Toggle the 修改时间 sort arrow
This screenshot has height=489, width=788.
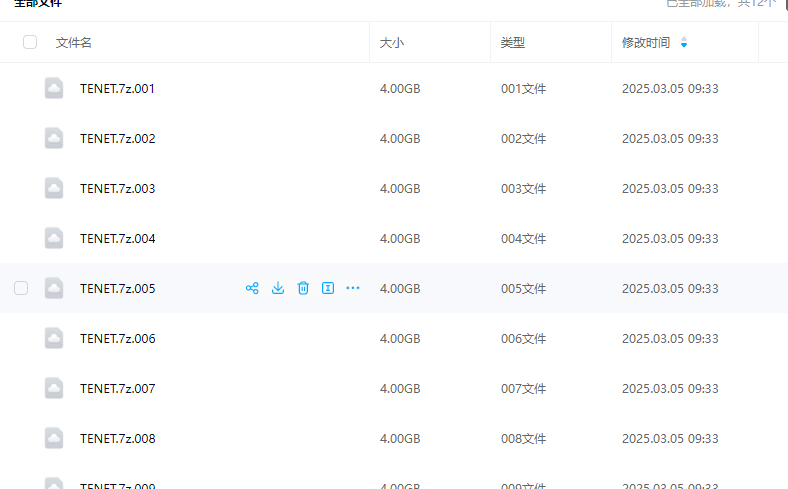pyautogui.click(x=684, y=43)
